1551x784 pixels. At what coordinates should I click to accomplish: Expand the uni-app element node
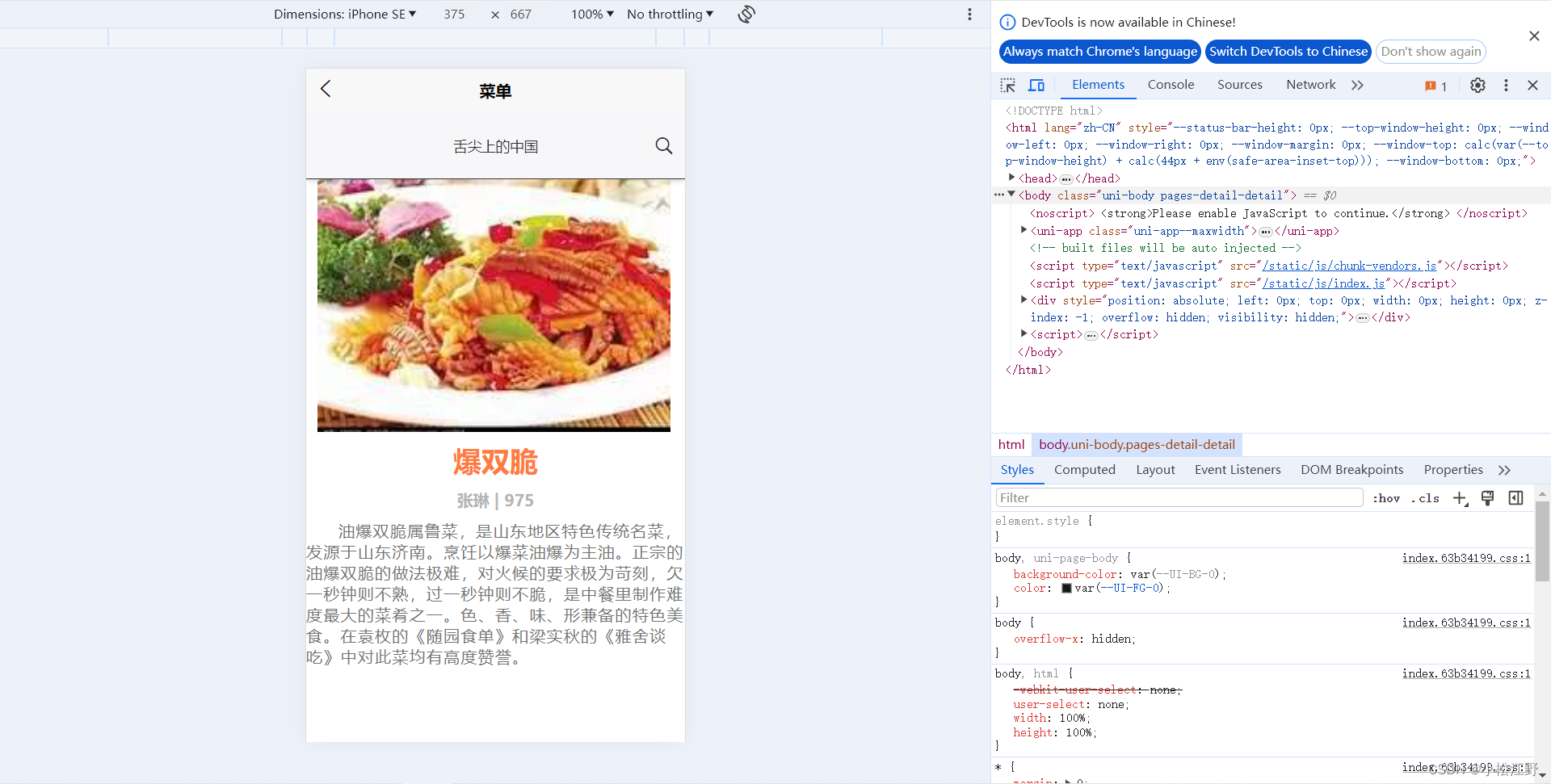tap(1024, 230)
